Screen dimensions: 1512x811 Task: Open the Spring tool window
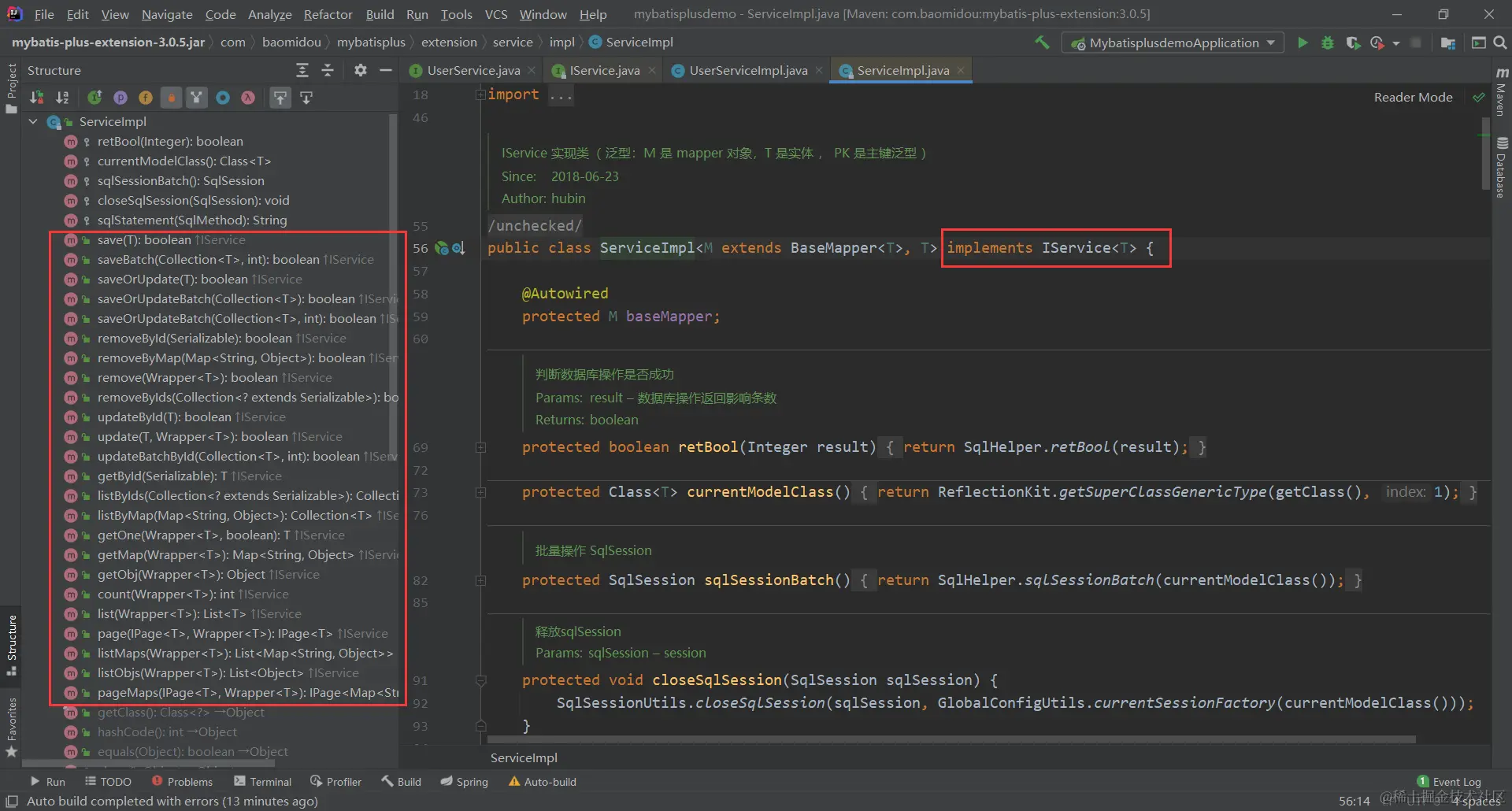coord(465,782)
